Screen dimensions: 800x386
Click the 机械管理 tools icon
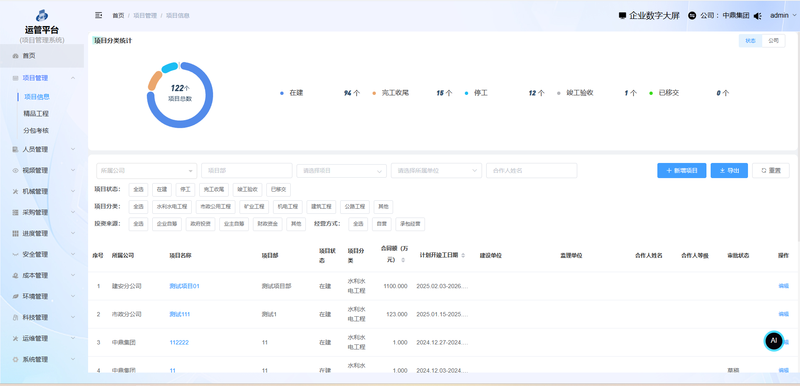coord(15,191)
